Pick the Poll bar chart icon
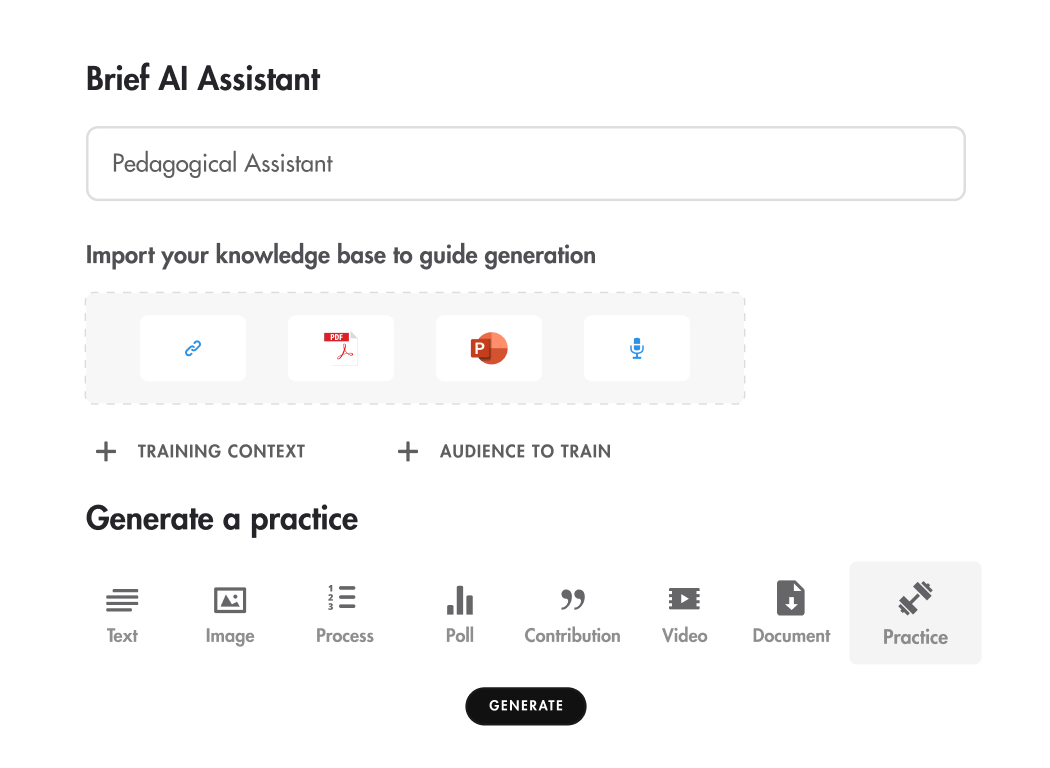The image size is (1050, 768). click(x=460, y=600)
